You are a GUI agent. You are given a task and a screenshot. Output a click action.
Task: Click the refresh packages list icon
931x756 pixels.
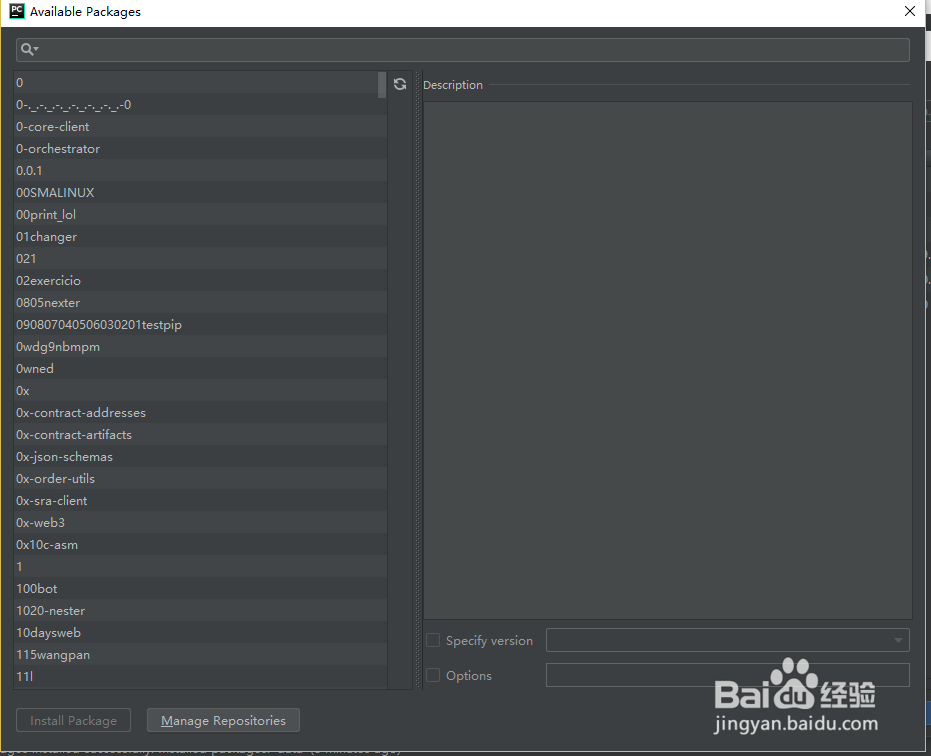coord(400,84)
